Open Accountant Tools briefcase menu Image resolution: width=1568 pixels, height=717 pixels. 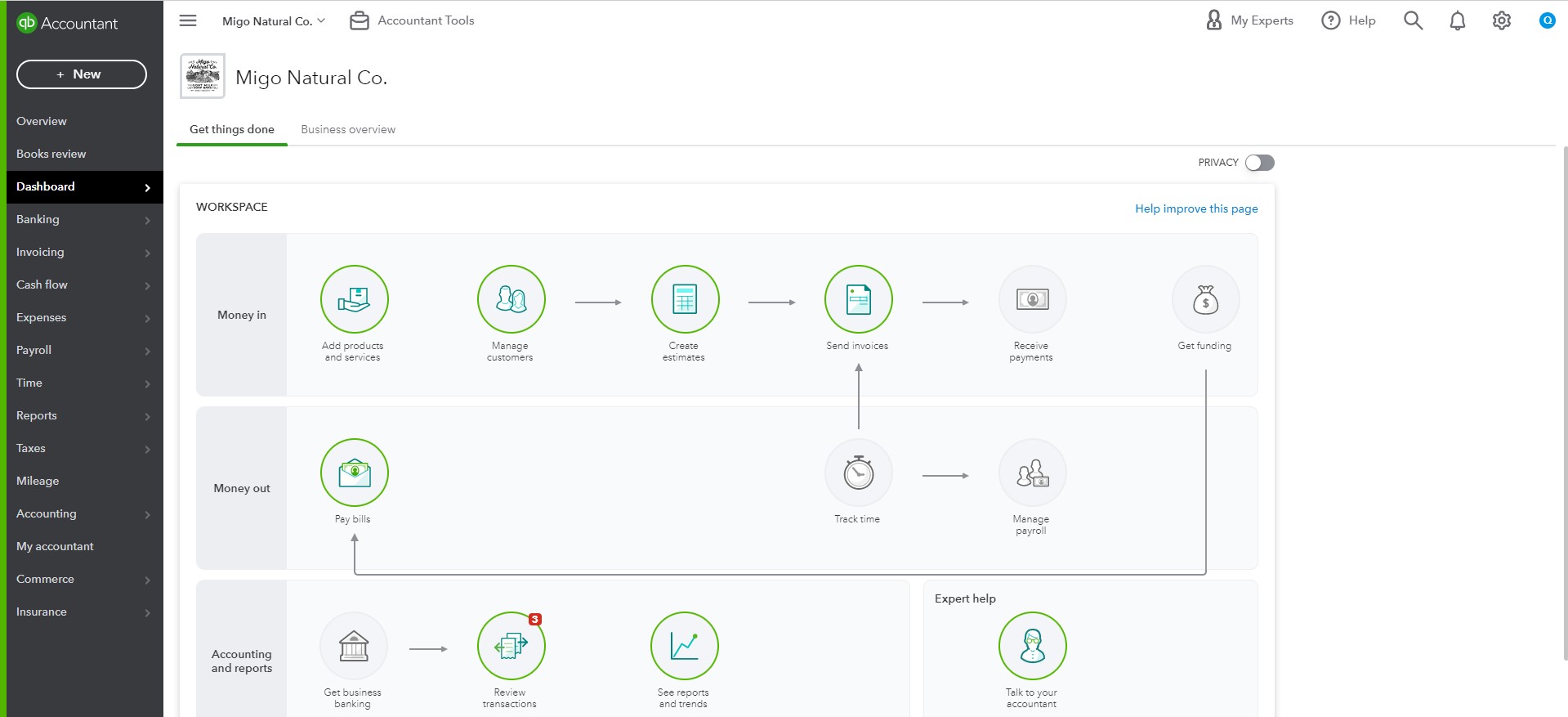(412, 20)
